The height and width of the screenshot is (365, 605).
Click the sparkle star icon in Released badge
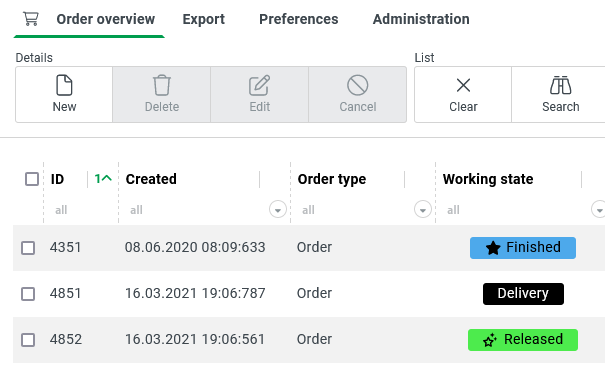tap(490, 340)
